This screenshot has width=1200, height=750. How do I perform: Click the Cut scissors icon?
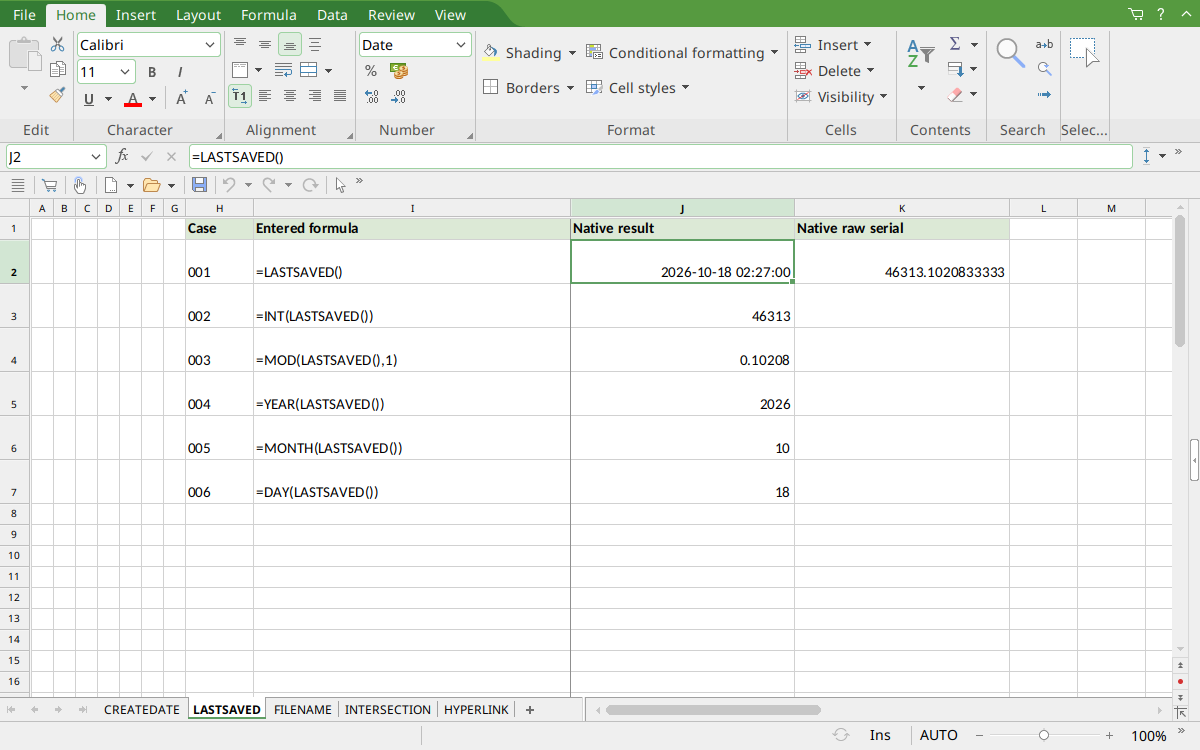coord(57,45)
